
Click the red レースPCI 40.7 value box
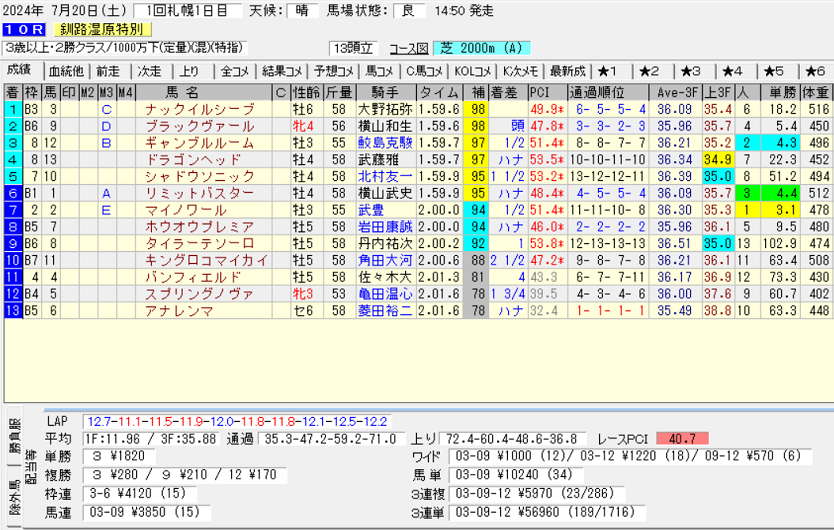coord(683,438)
